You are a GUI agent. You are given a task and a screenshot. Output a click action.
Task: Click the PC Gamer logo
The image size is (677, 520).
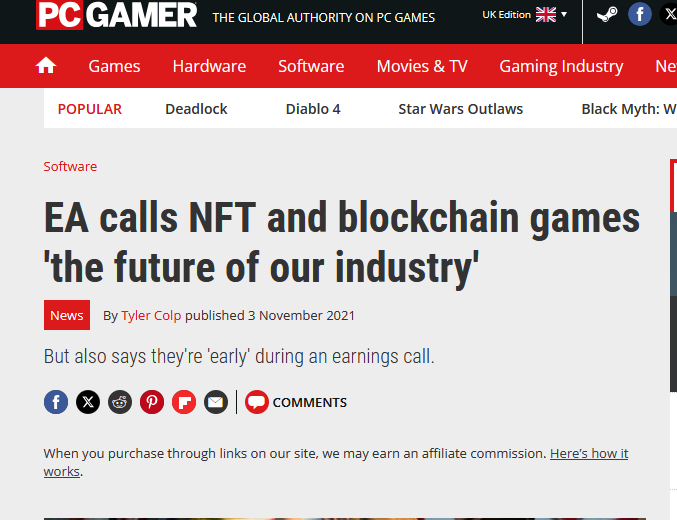tap(117, 15)
